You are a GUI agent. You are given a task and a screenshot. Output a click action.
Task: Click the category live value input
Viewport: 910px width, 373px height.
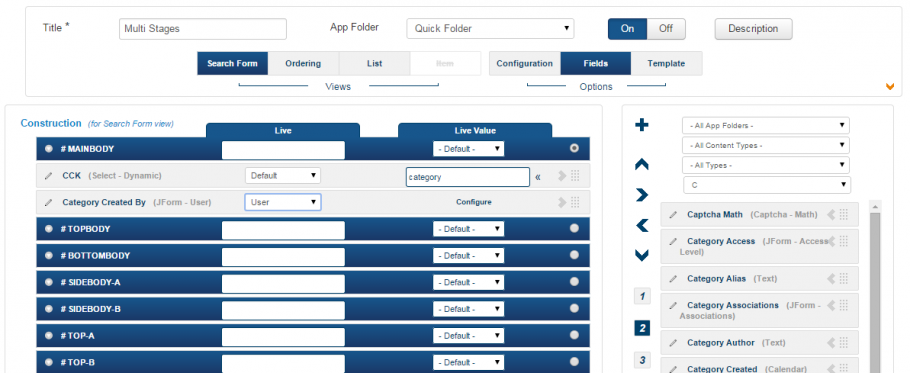click(x=468, y=177)
